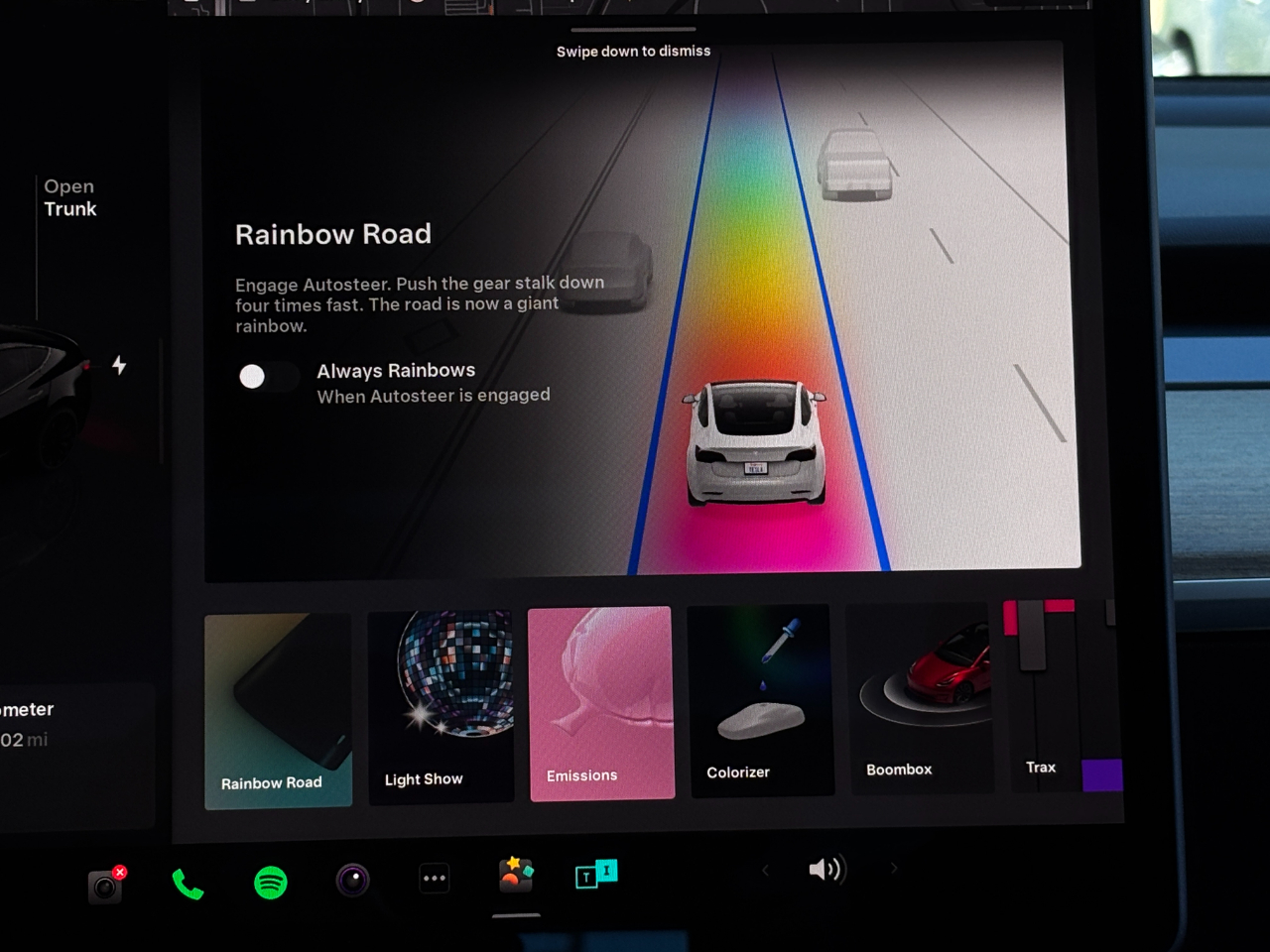The width and height of the screenshot is (1270, 952).
Task: Tap the teal letter tiles app icon
Action: point(596,875)
